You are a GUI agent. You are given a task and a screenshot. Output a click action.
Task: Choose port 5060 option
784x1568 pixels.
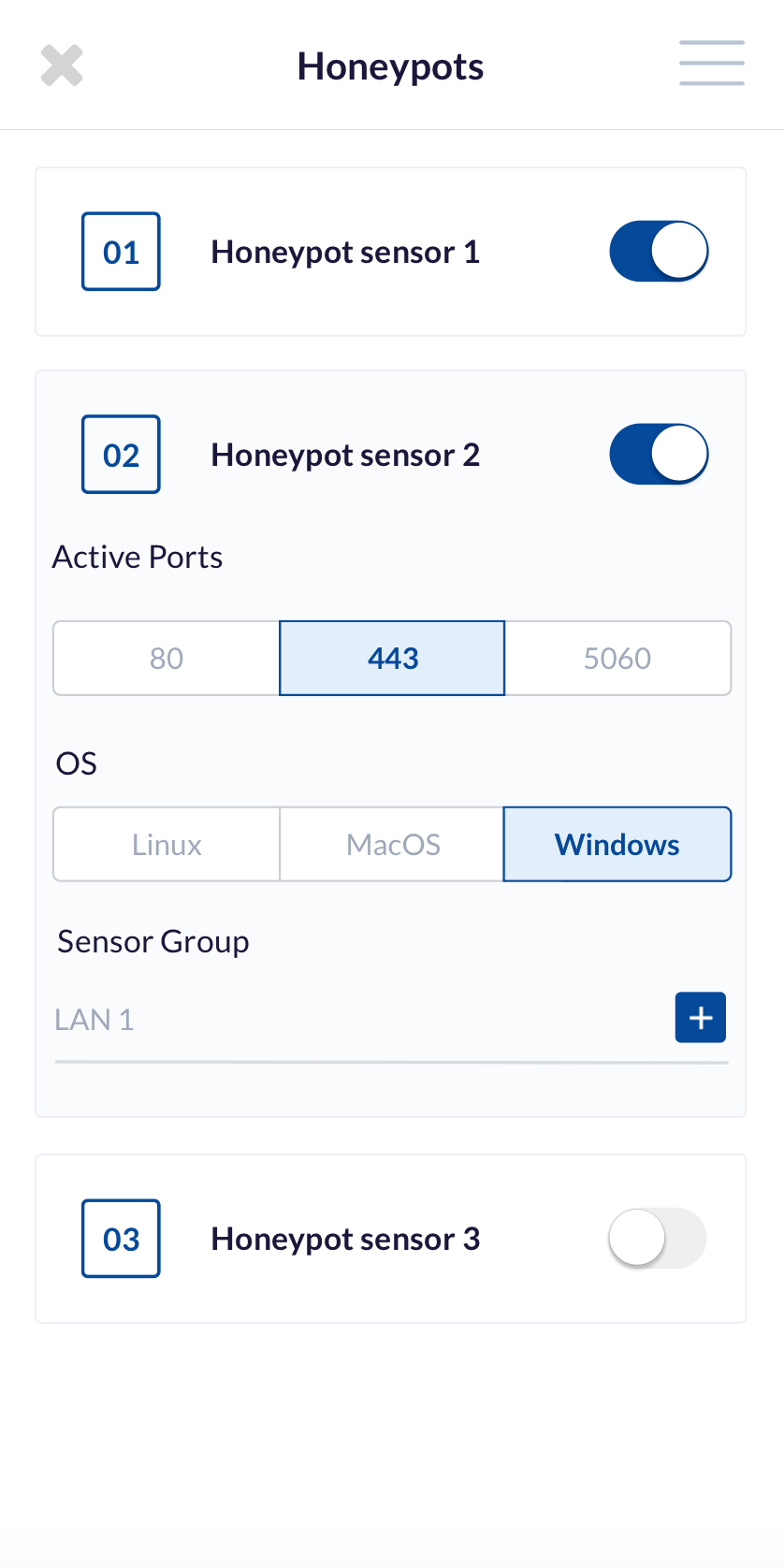pos(617,659)
